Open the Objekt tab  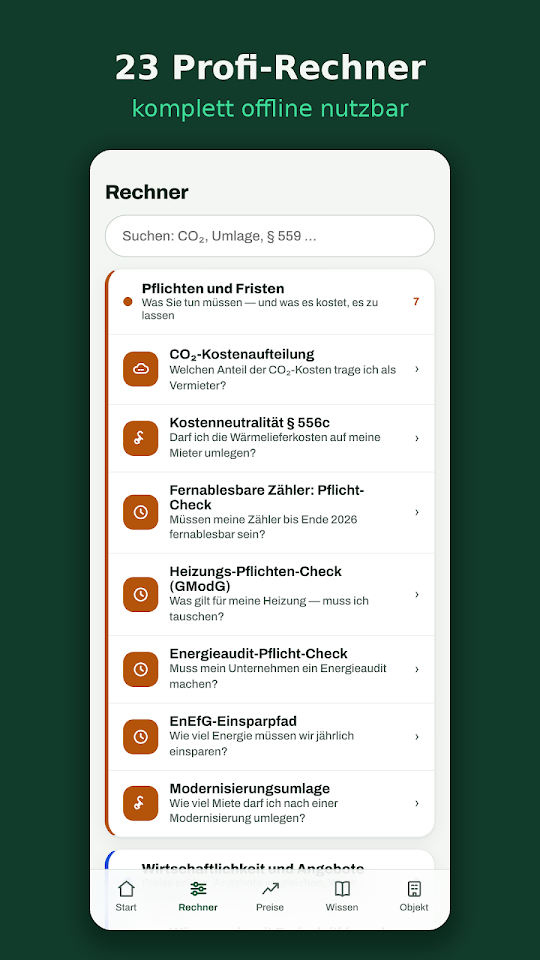pos(414,896)
